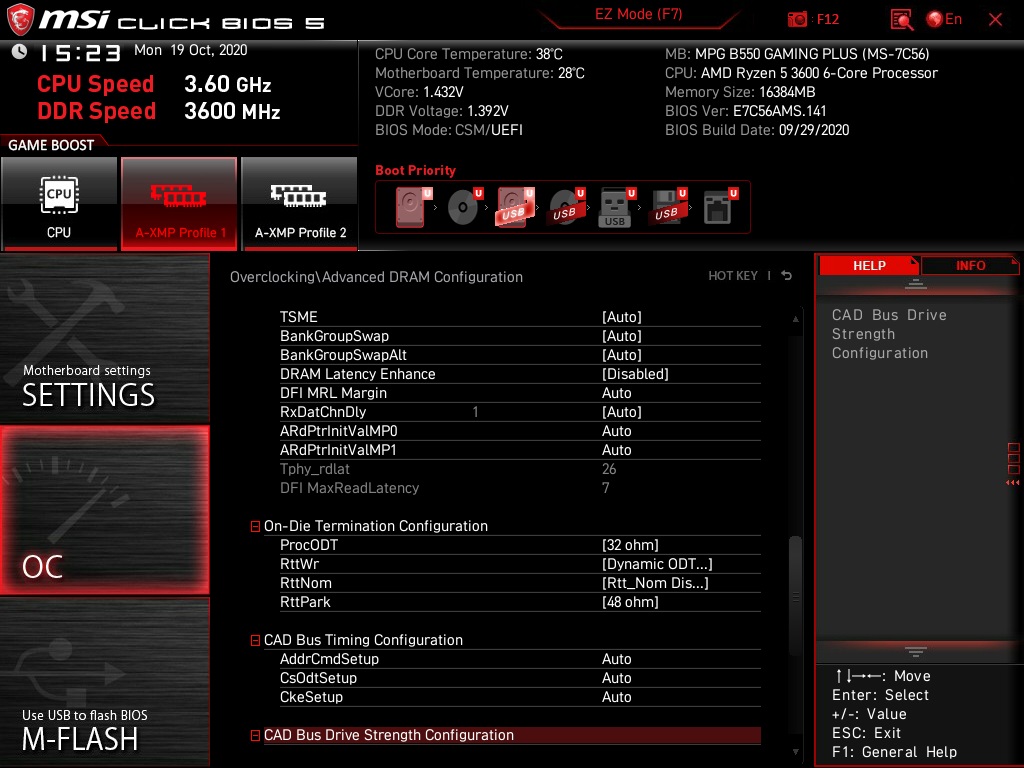Select the CPU icon under Game Boost
1024x768 pixels.
click(x=60, y=203)
